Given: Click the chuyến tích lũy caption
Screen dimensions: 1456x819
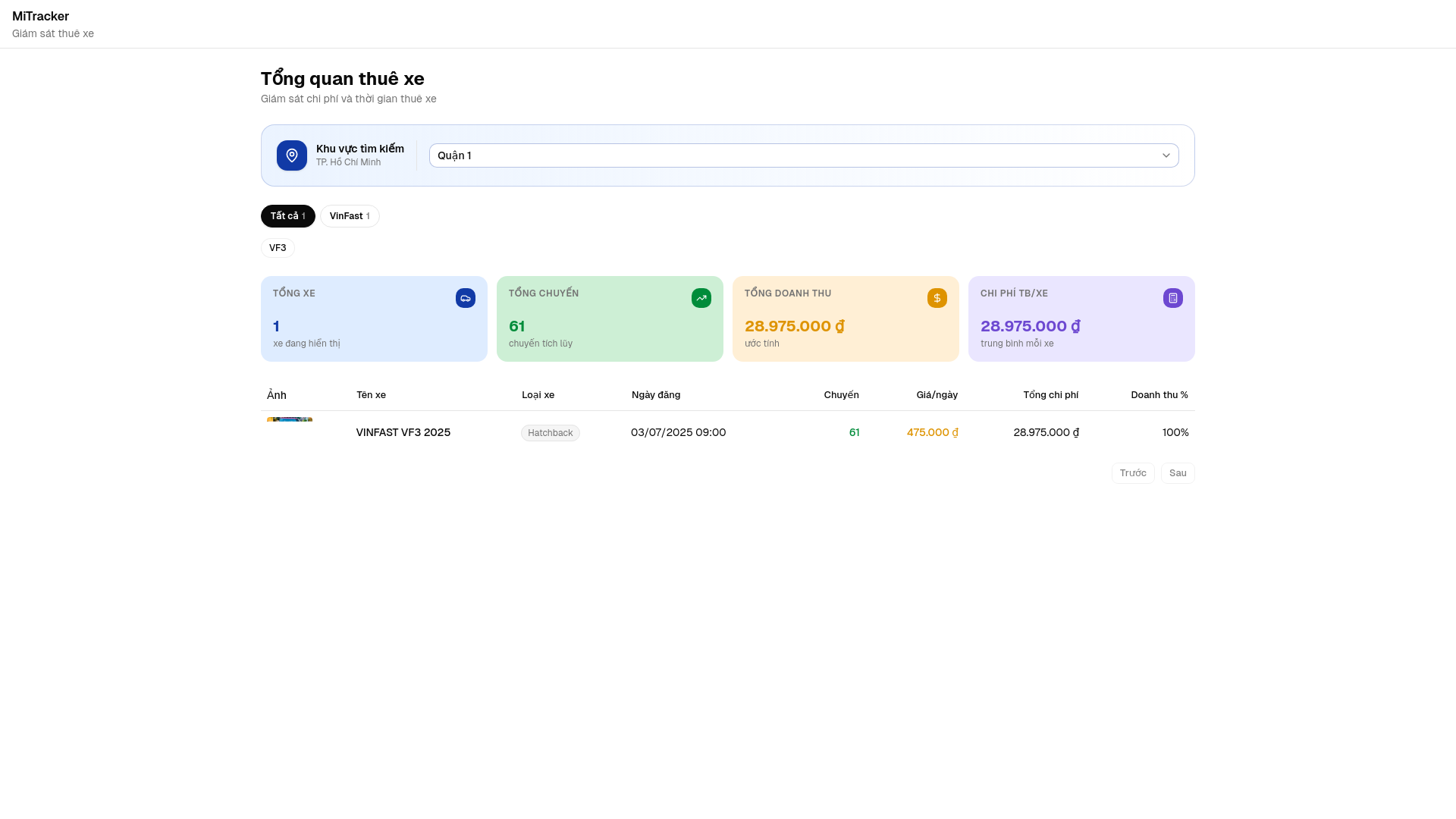Looking at the screenshot, I should coord(541,344).
